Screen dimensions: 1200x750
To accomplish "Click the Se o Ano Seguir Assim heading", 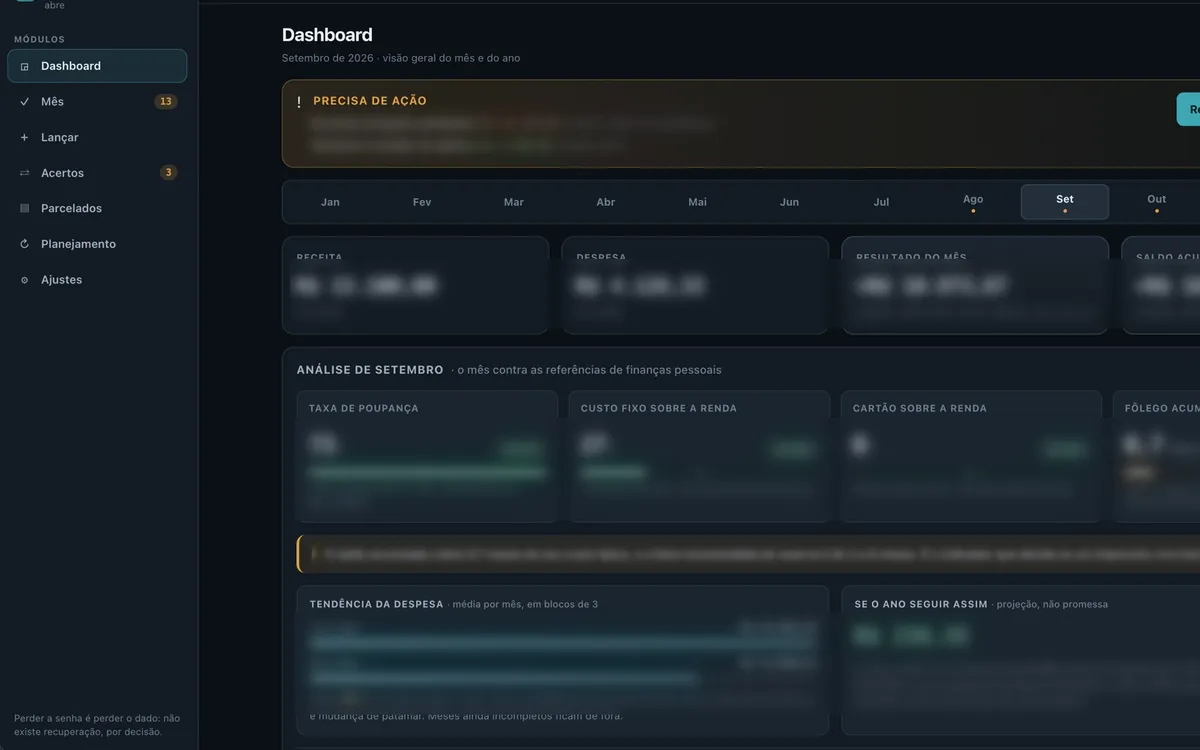I will point(921,604).
